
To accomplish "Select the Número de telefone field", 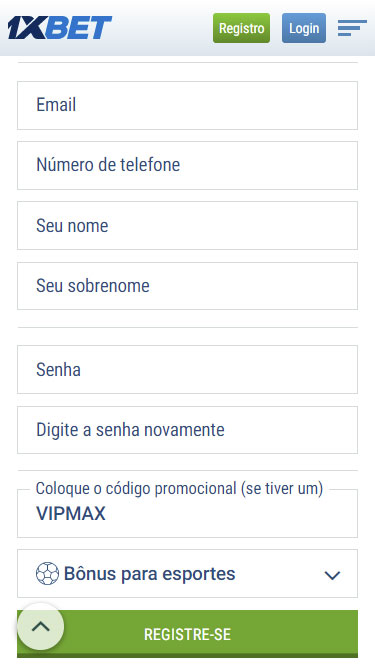I will (x=188, y=165).
